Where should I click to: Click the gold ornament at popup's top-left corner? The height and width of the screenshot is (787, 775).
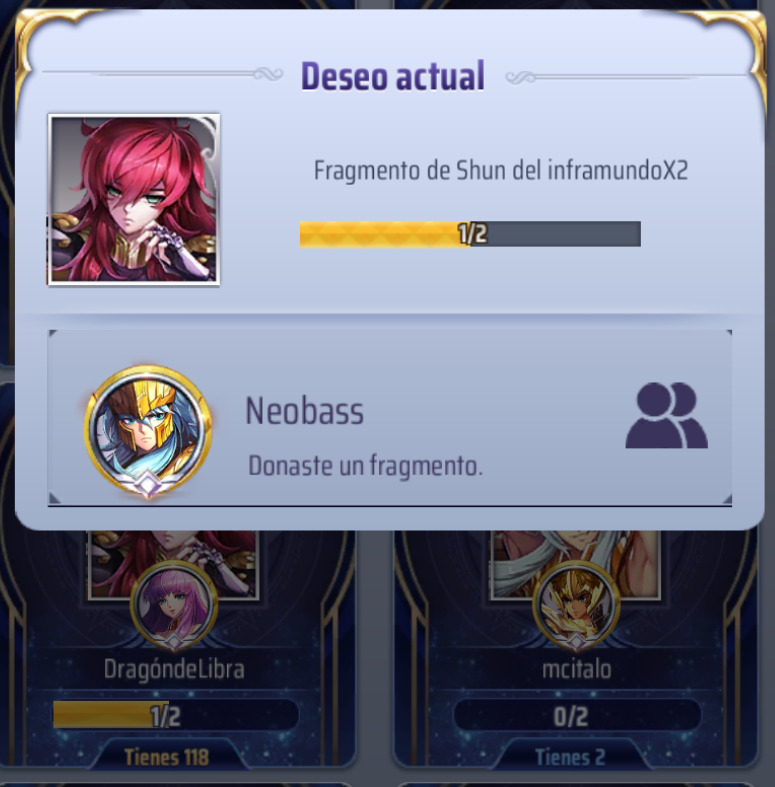(45, 35)
